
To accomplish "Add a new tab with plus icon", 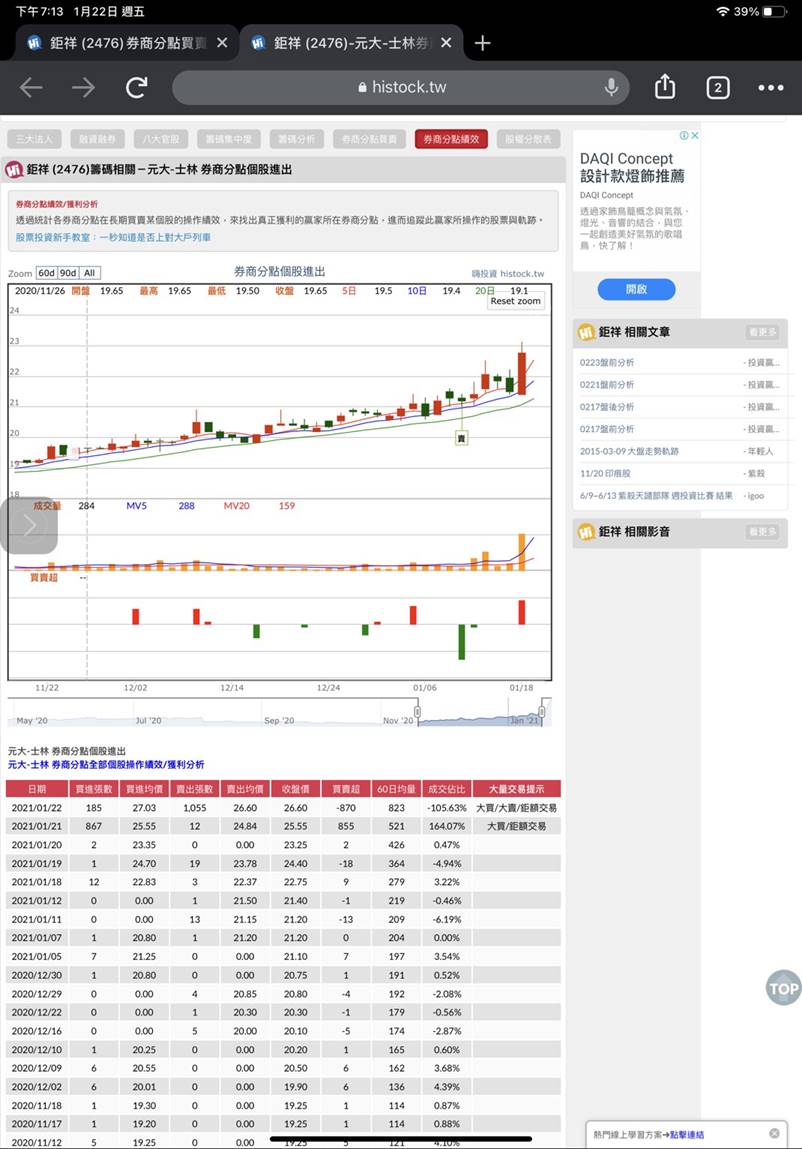I will pyautogui.click(x=483, y=43).
